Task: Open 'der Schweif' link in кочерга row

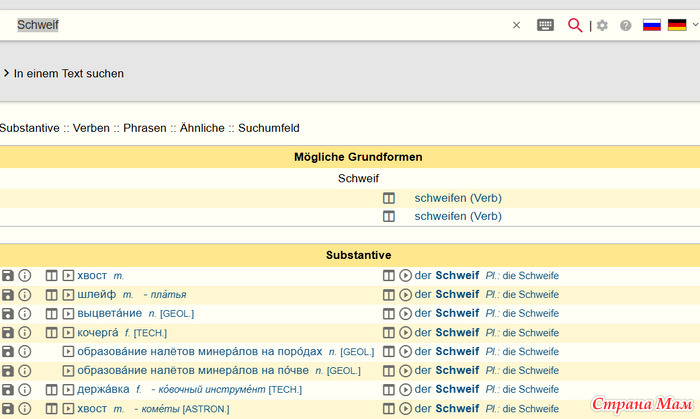Action: pyautogui.click(x=446, y=332)
